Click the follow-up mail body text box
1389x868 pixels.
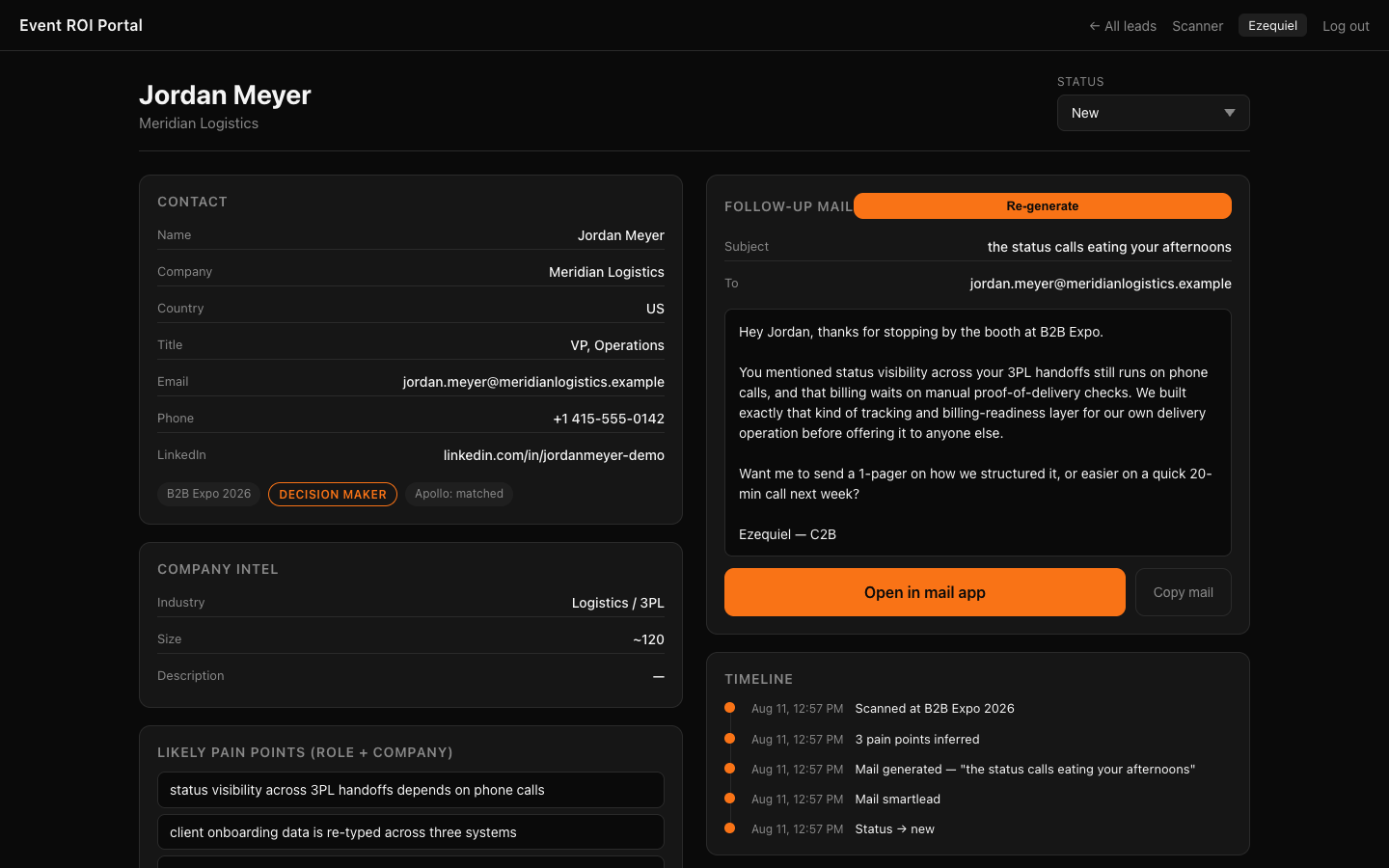[978, 433]
